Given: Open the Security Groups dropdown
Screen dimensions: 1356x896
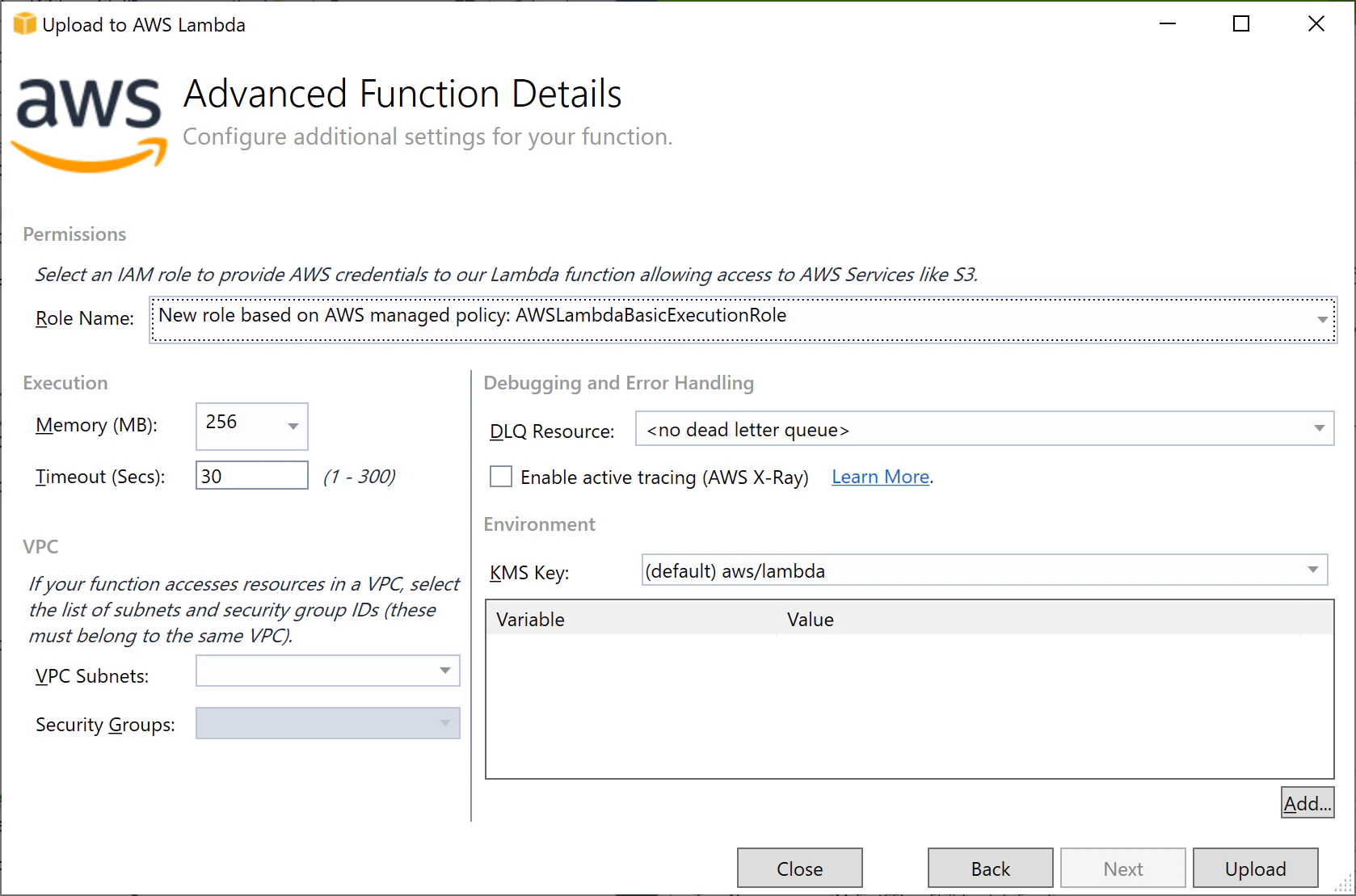Looking at the screenshot, I should coord(327,723).
